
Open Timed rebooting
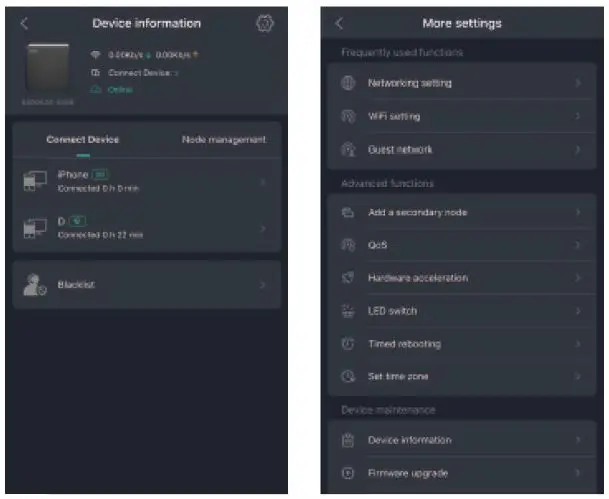coord(462,344)
